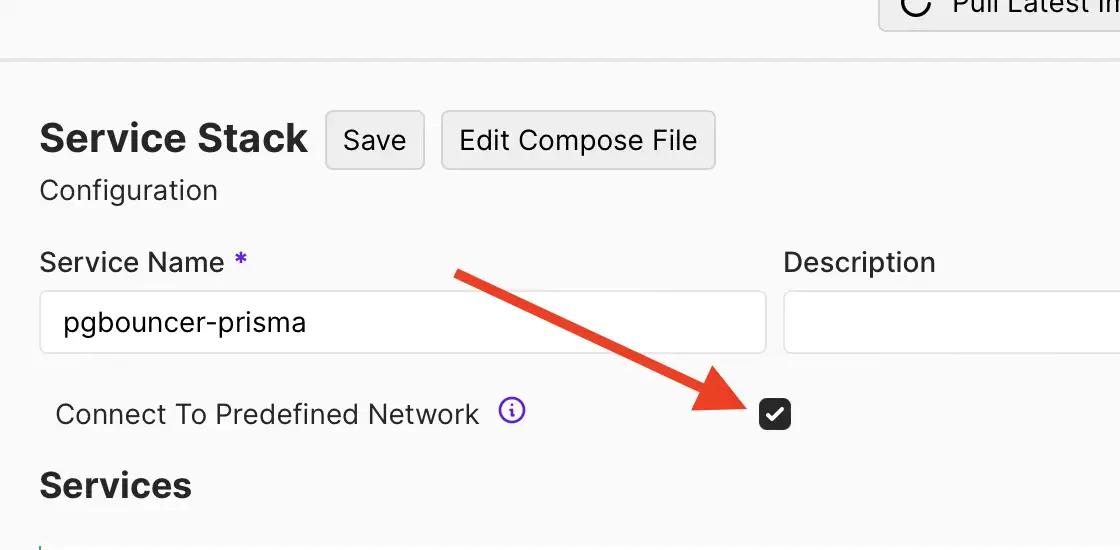Click the purple required asterisk next to Service Name
The width and height of the screenshot is (1120, 550).
241,258
